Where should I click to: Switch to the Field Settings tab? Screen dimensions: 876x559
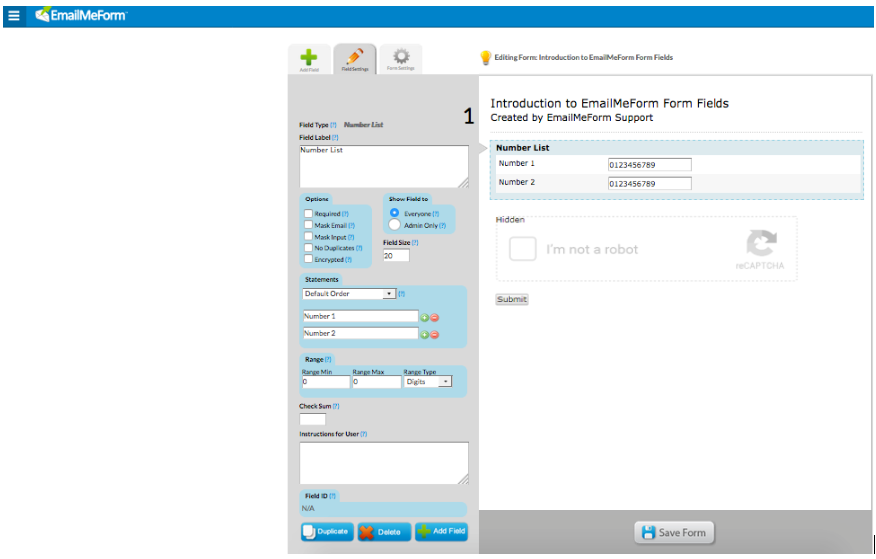(355, 59)
